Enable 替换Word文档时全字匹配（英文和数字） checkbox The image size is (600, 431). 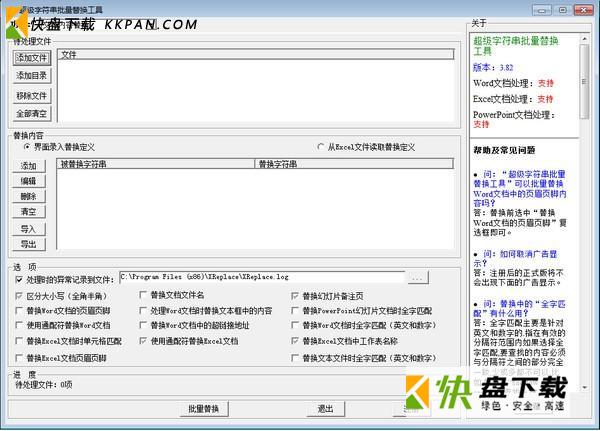click(295, 325)
